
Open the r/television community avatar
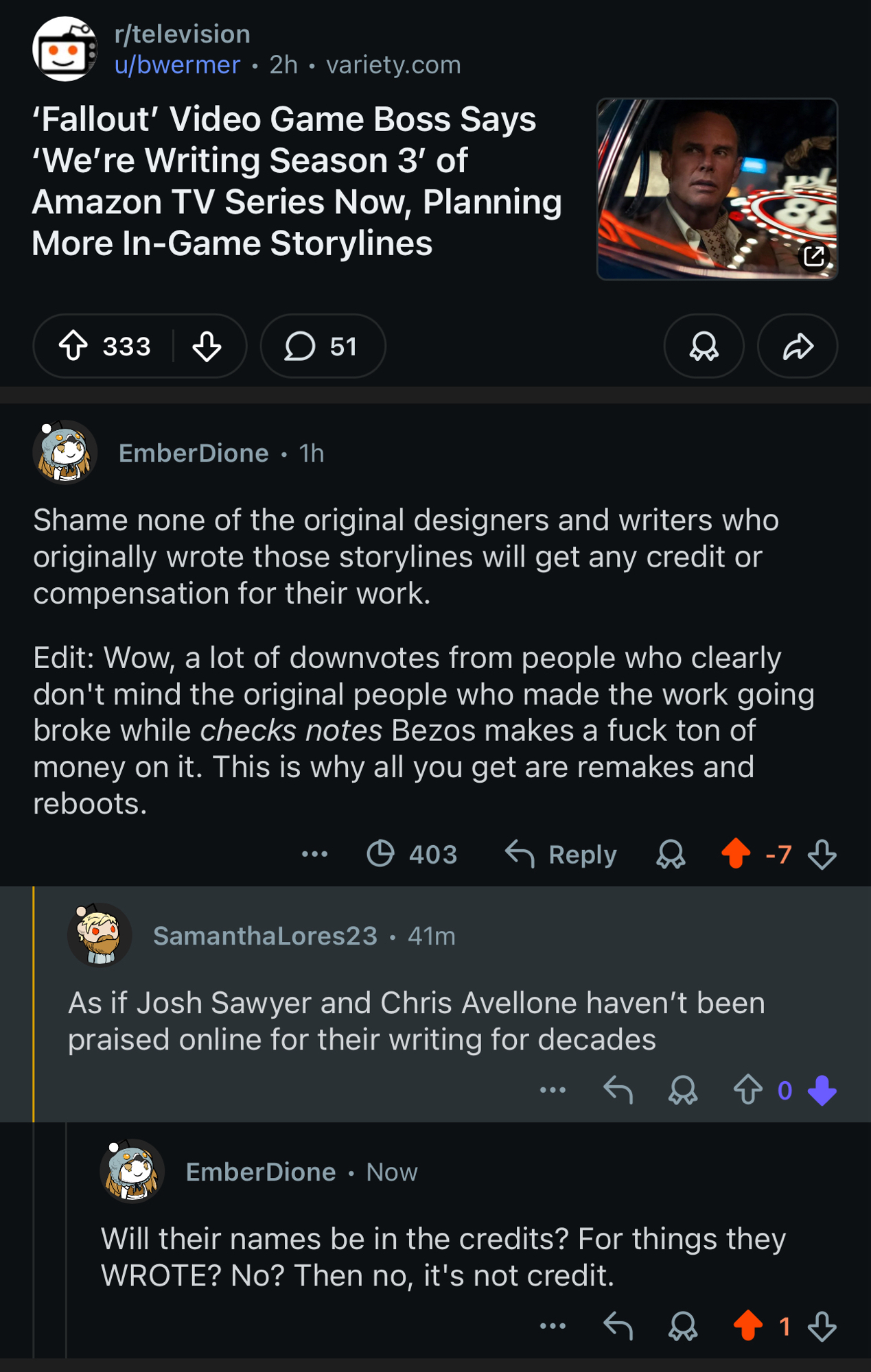(x=65, y=49)
